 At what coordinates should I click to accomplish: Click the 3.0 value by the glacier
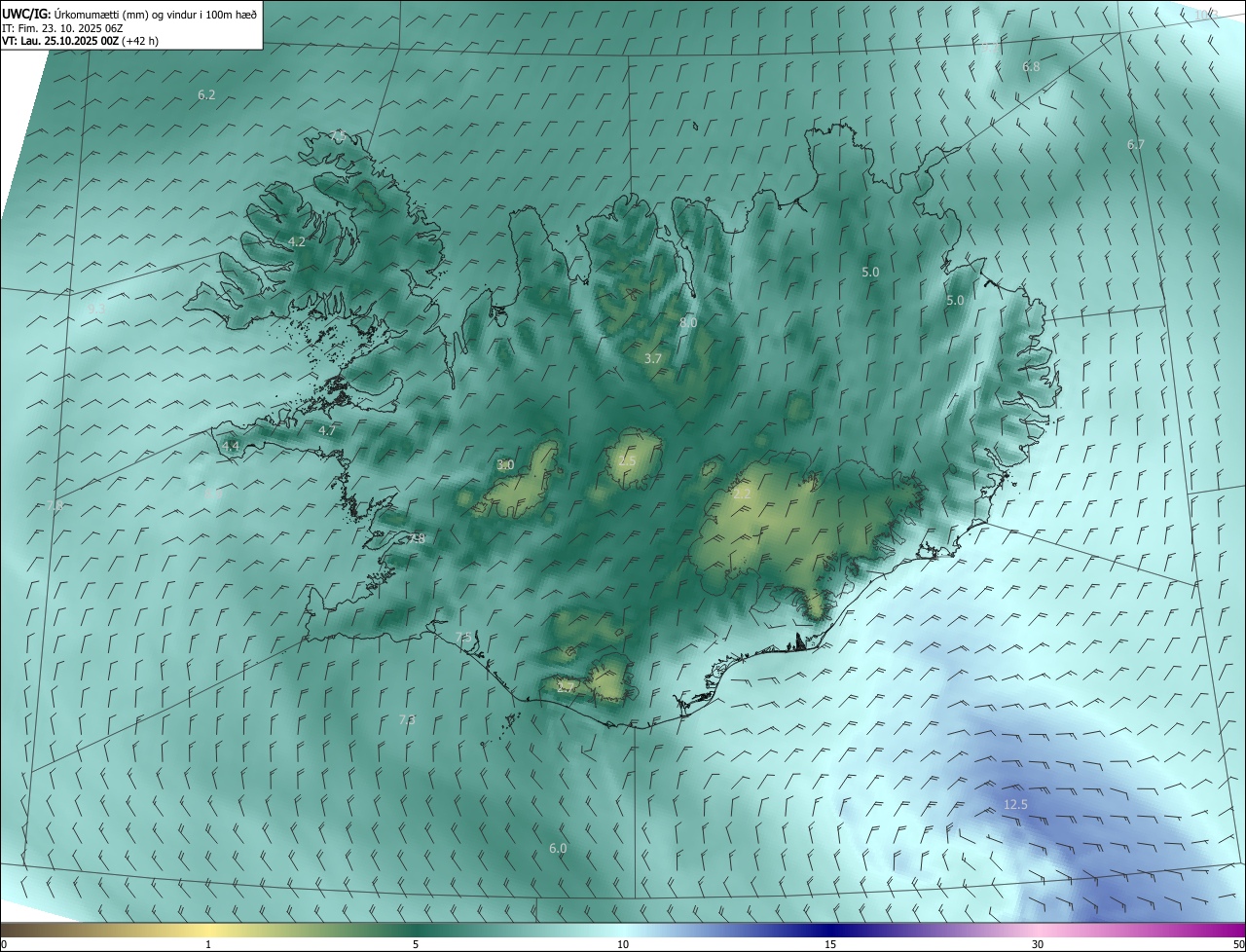[505, 465]
